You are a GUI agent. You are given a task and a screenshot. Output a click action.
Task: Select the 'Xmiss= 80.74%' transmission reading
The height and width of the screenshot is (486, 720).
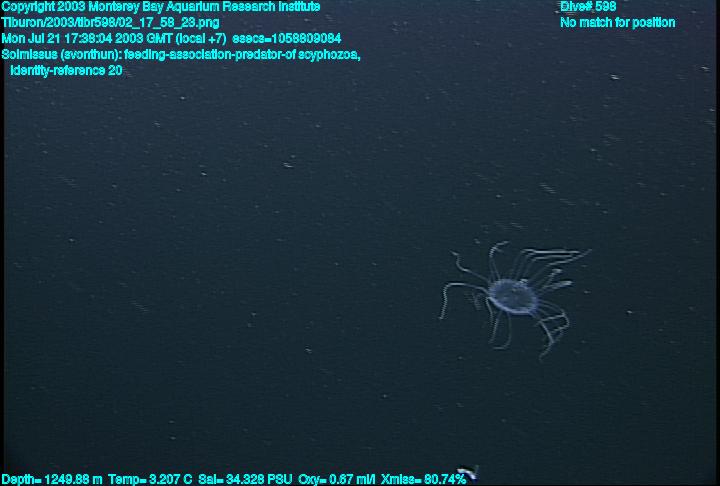pyautogui.click(x=423, y=480)
